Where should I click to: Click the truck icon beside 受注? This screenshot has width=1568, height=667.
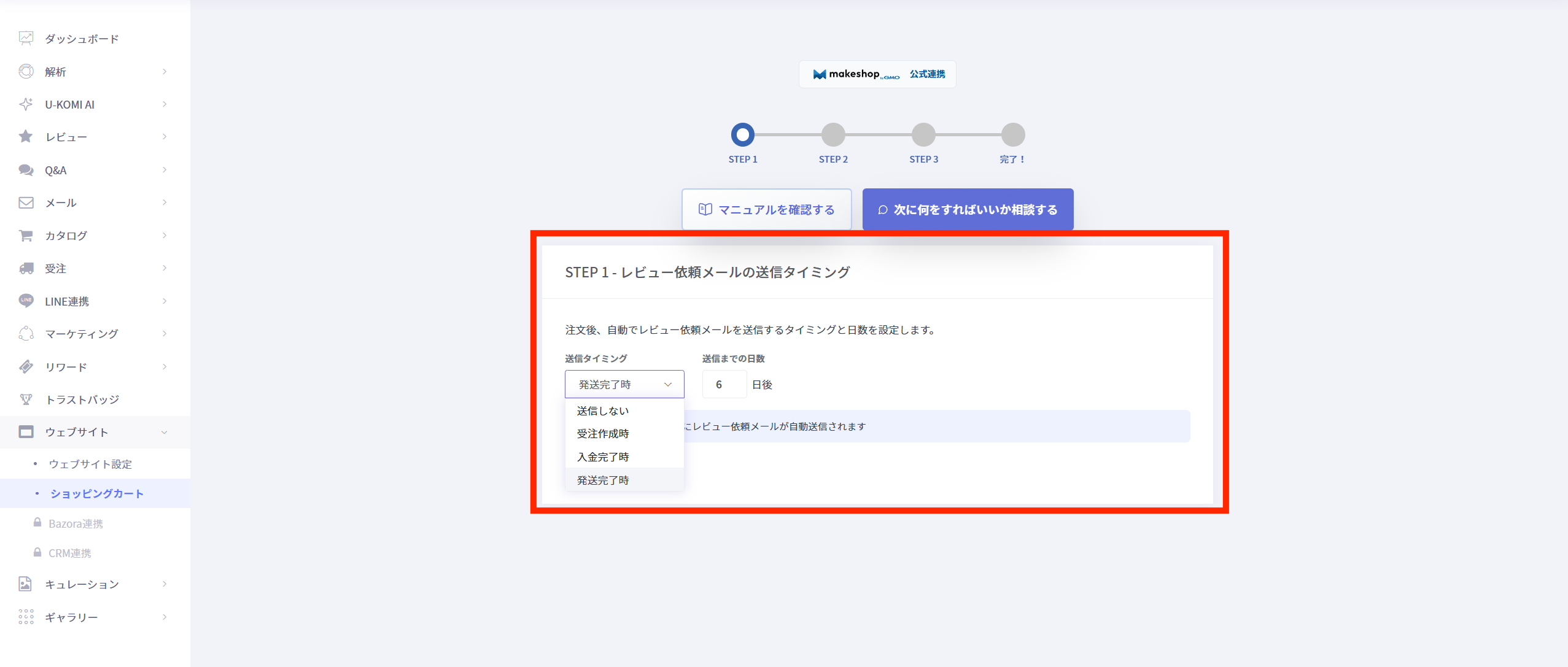(26, 268)
